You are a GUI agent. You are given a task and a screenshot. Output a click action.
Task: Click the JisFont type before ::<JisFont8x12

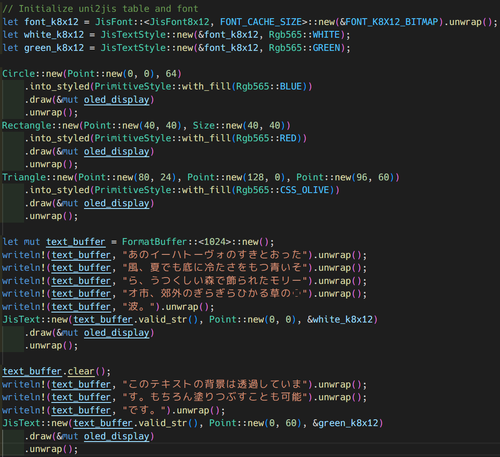114,22
